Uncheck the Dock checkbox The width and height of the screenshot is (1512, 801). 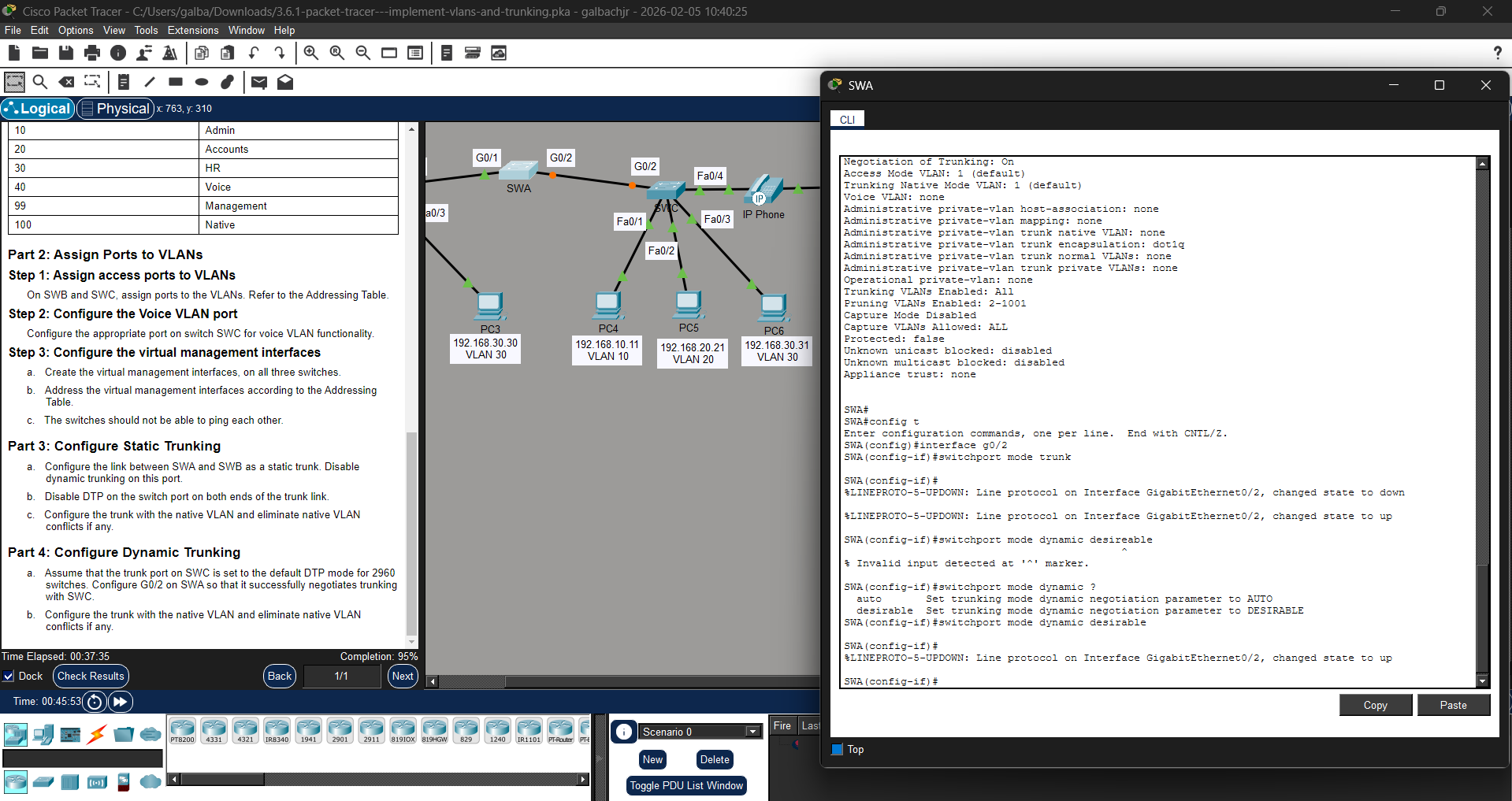click(9, 676)
